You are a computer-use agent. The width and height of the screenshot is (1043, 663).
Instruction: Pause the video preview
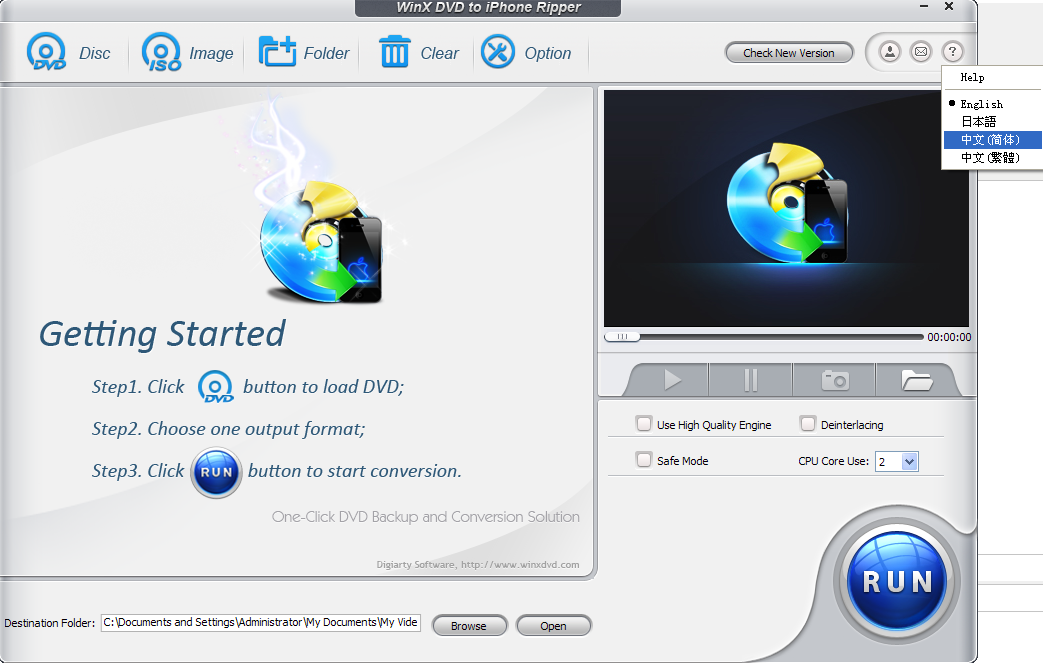(x=750, y=380)
